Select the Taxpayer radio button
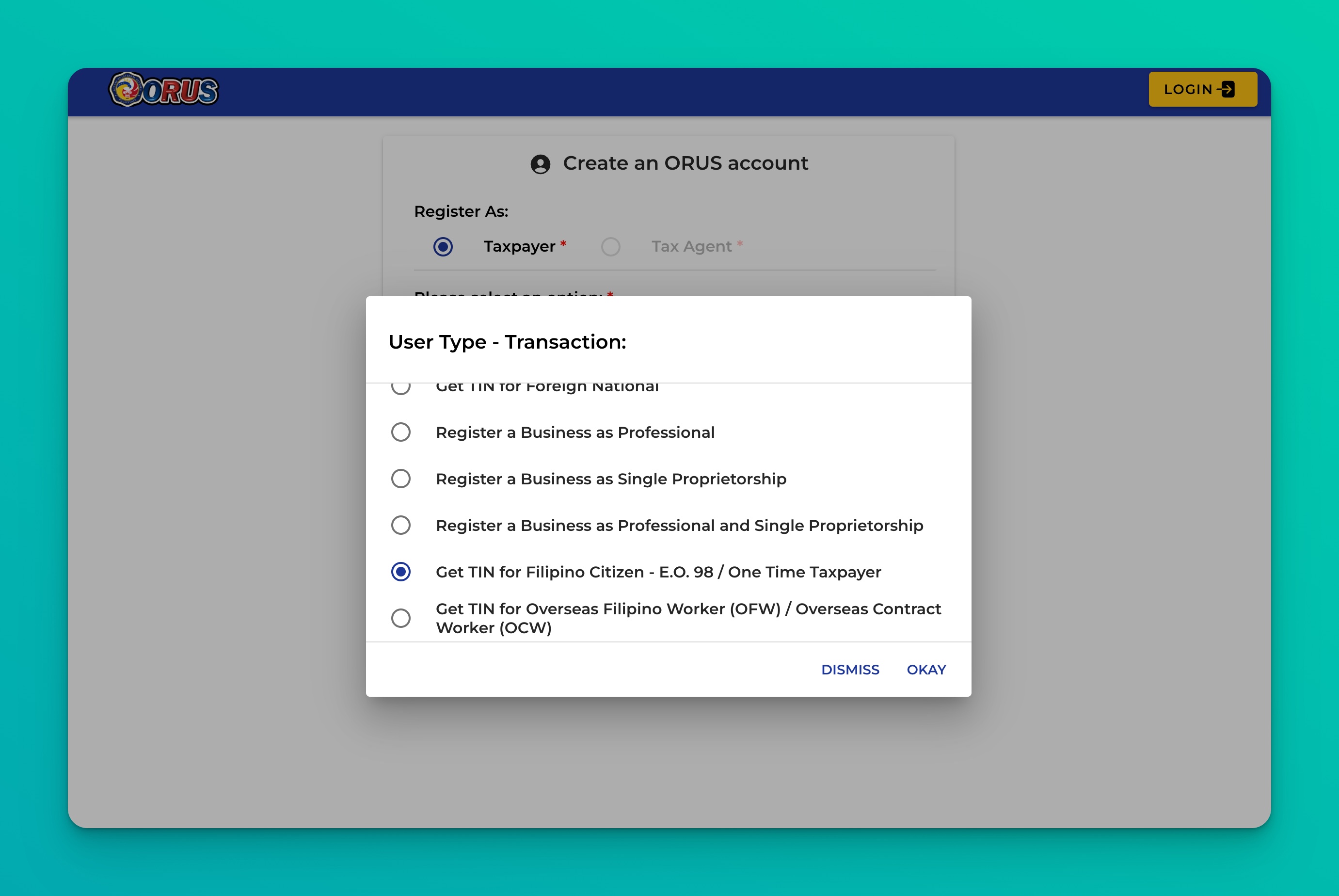1339x896 pixels. tap(443, 246)
